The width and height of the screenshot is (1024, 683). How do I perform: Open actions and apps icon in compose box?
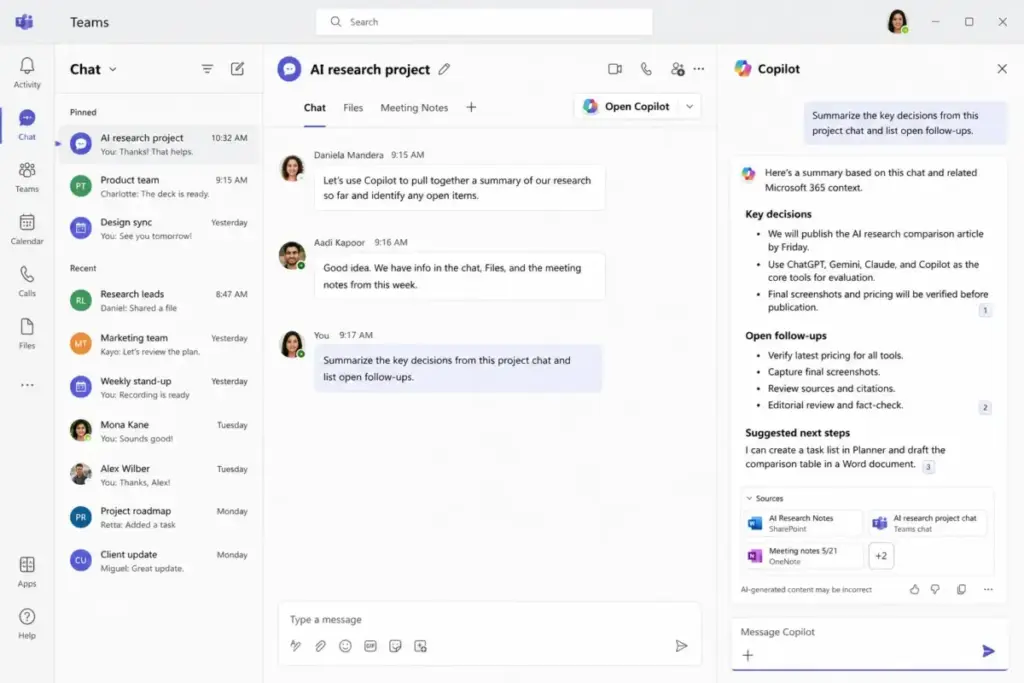[421, 646]
